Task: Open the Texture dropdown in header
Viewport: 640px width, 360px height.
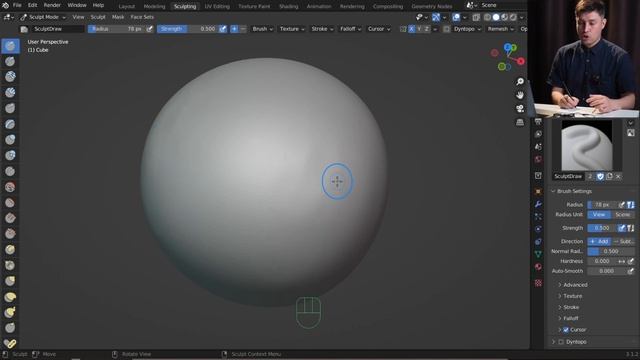Action: (292, 29)
